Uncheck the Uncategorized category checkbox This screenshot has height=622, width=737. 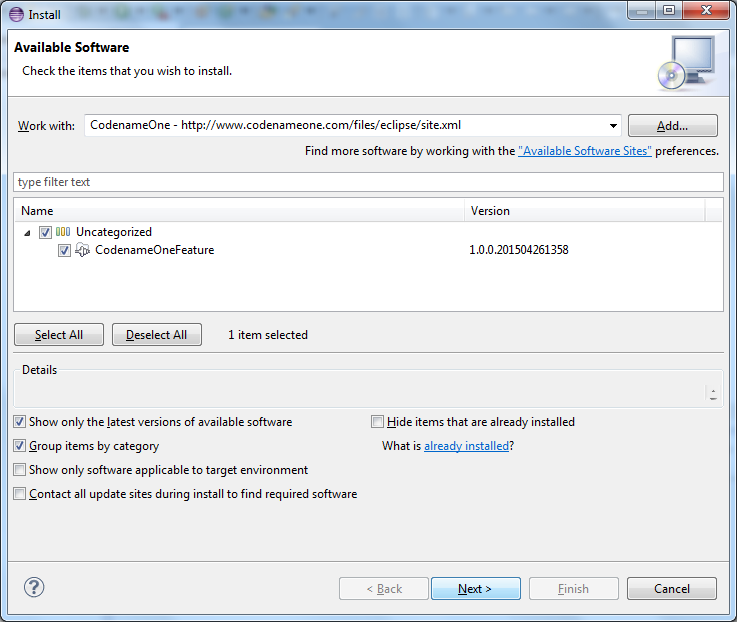45,232
